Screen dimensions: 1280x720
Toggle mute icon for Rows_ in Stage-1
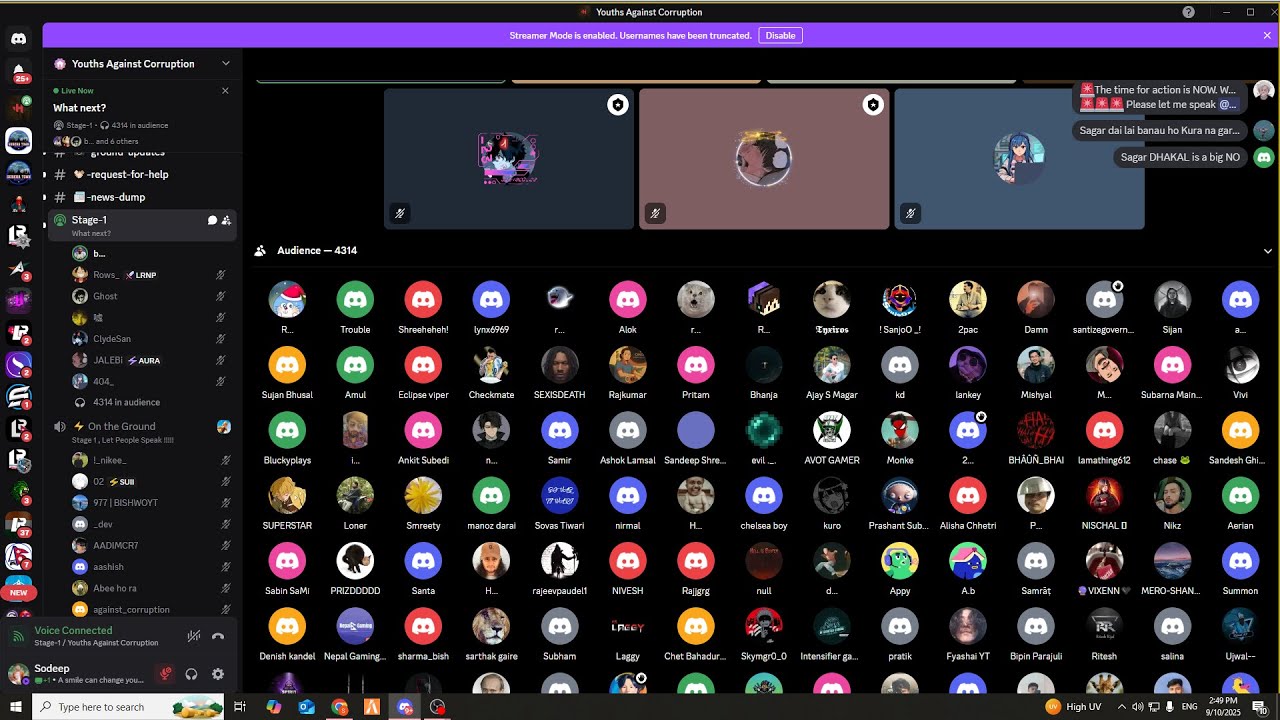coord(221,275)
